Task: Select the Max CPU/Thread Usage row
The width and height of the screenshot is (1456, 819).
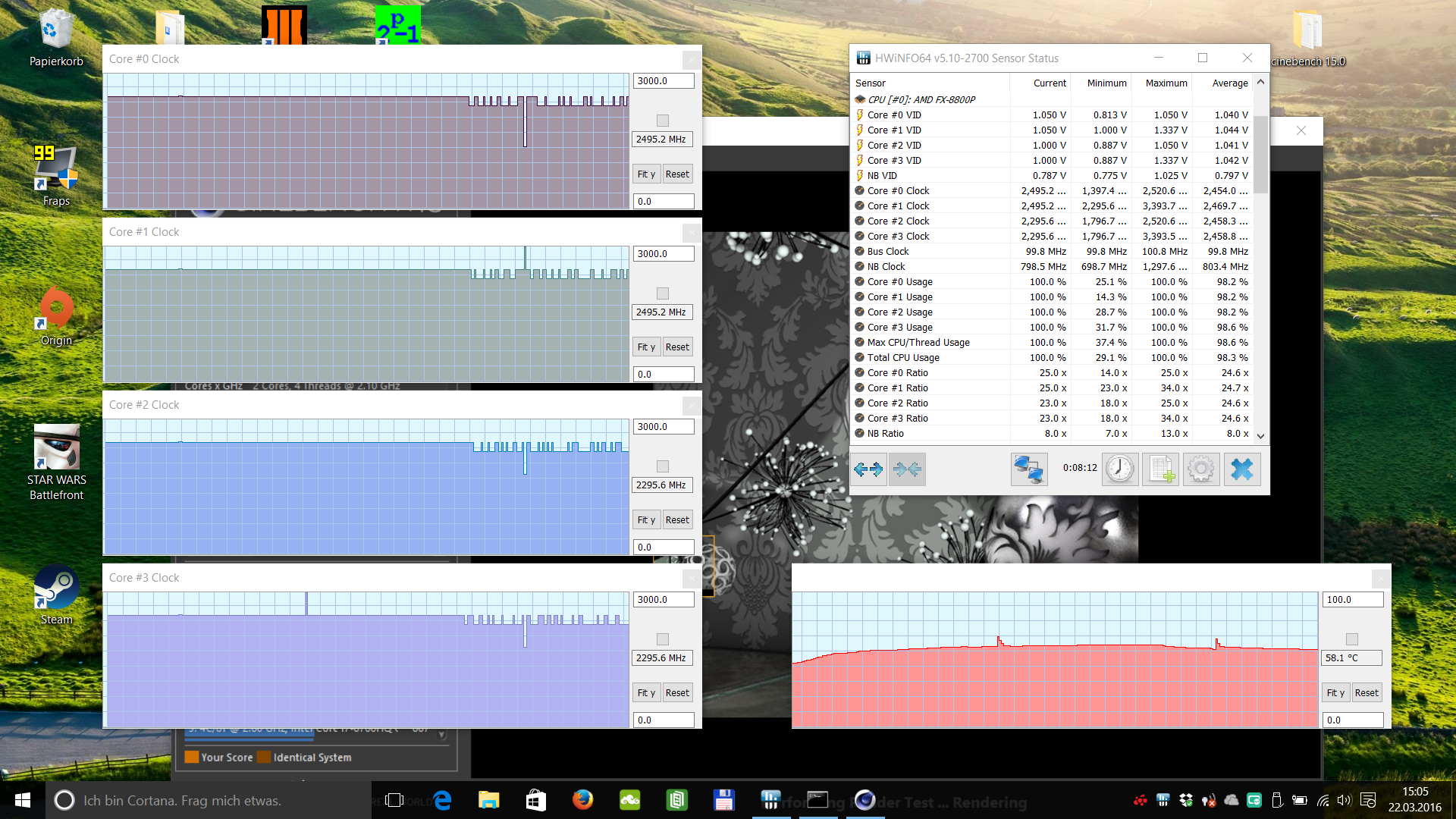Action: (x=1052, y=343)
